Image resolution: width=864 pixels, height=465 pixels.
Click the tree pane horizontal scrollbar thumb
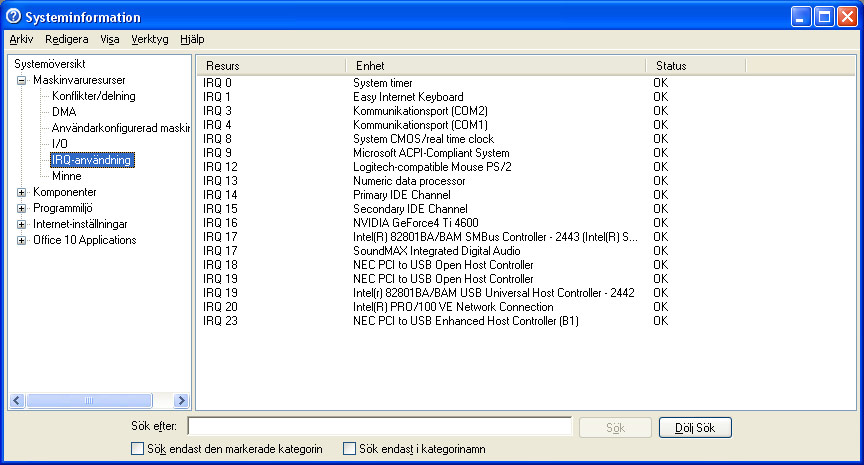click(x=89, y=401)
